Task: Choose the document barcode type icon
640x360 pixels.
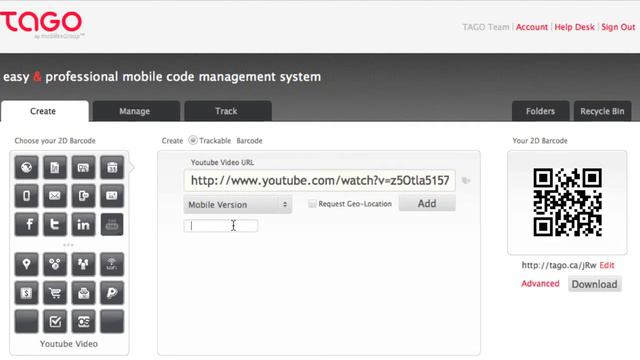Action: coord(55,167)
